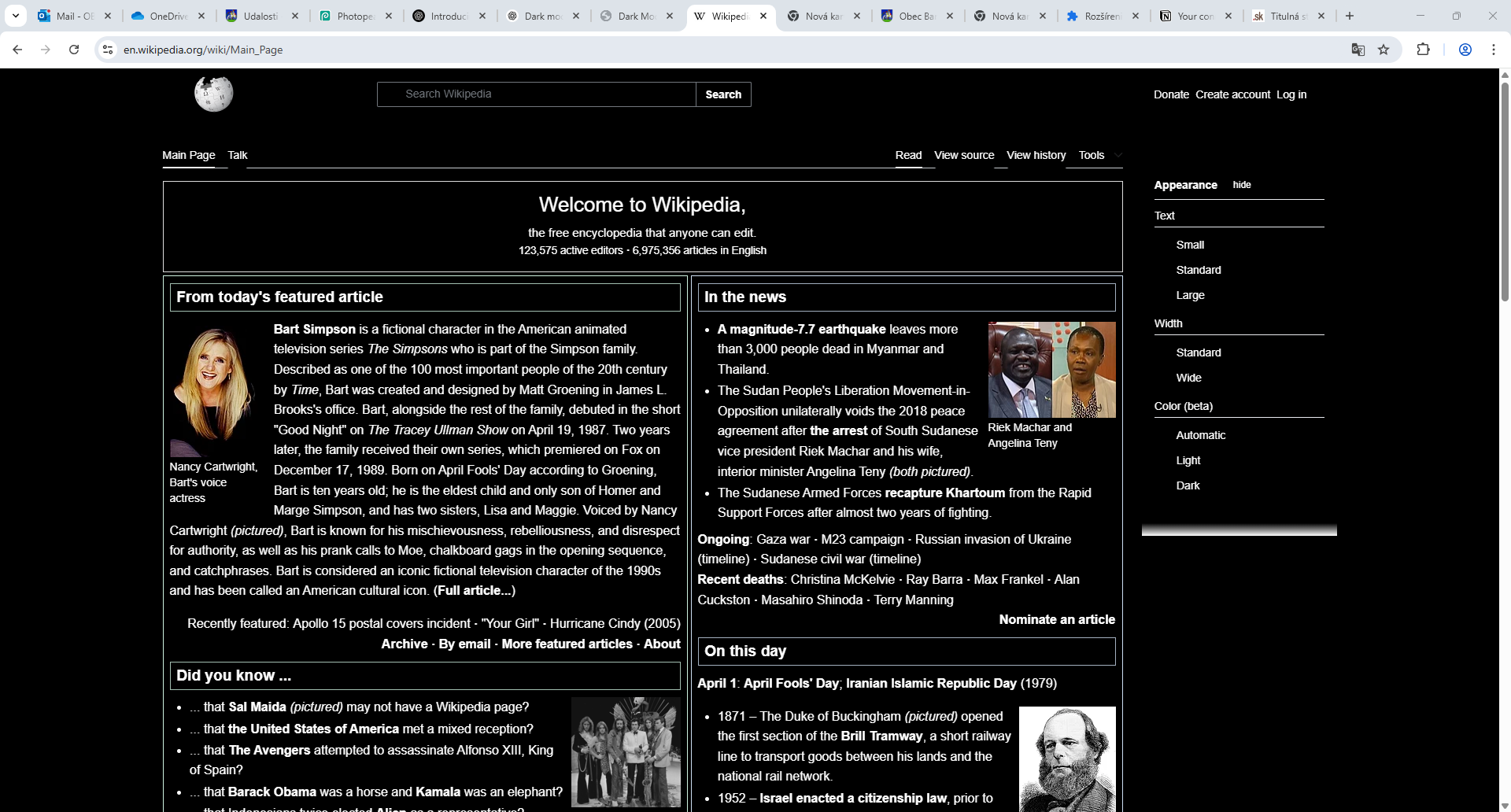Open the More featured articles link
This screenshot has height=812, width=1511.
tap(567, 644)
